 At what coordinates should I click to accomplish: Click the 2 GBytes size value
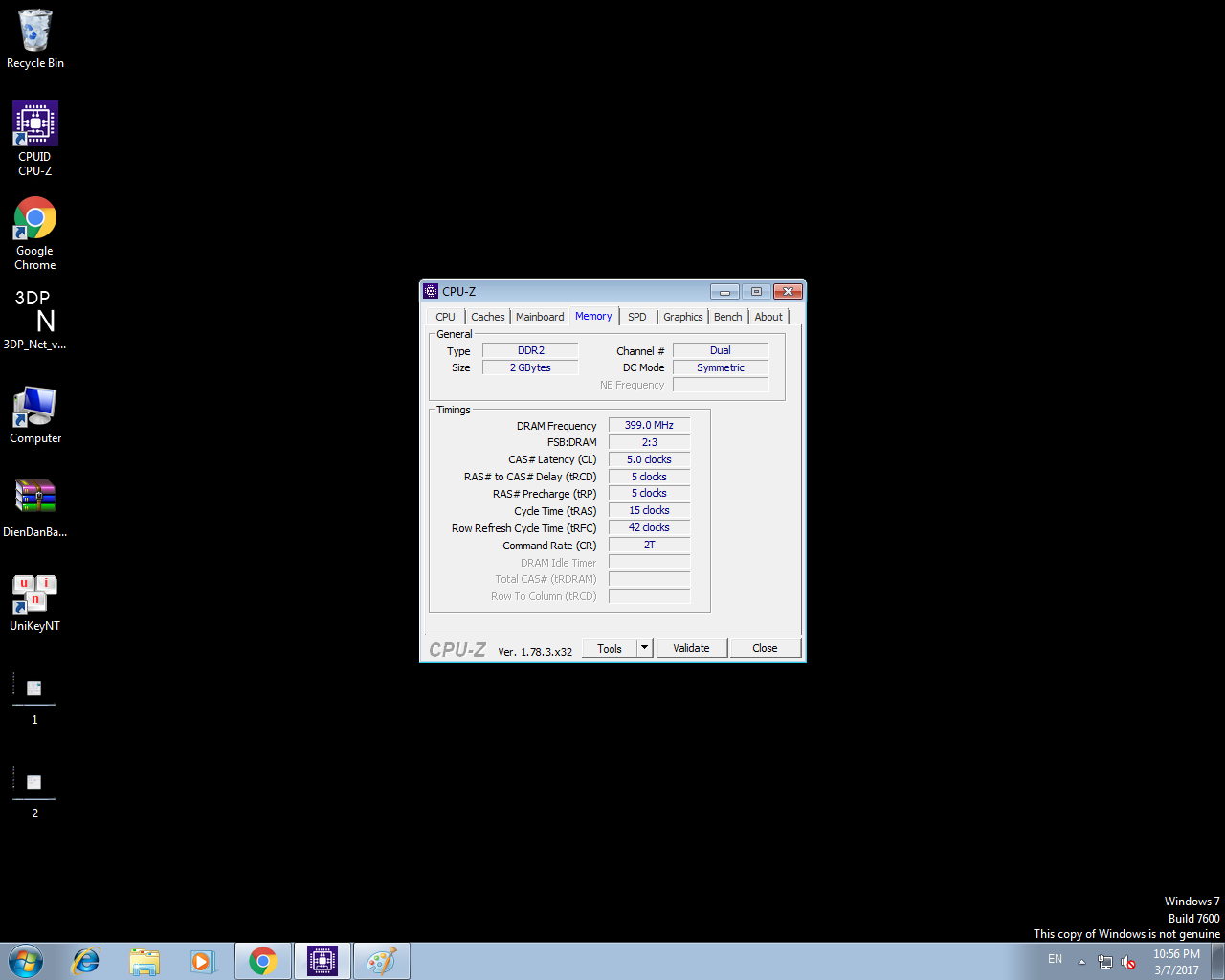tap(530, 367)
